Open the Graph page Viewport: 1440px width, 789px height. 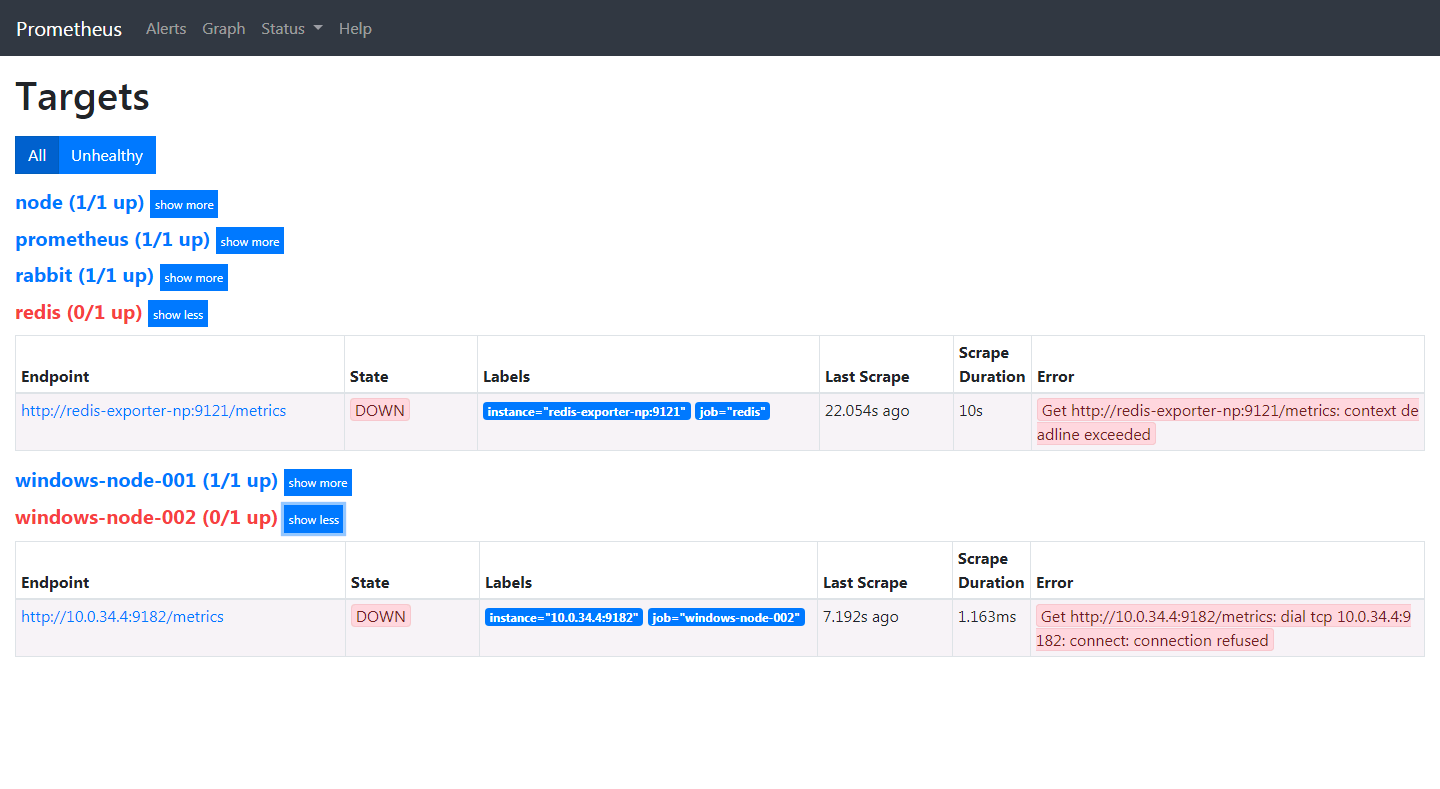(224, 29)
